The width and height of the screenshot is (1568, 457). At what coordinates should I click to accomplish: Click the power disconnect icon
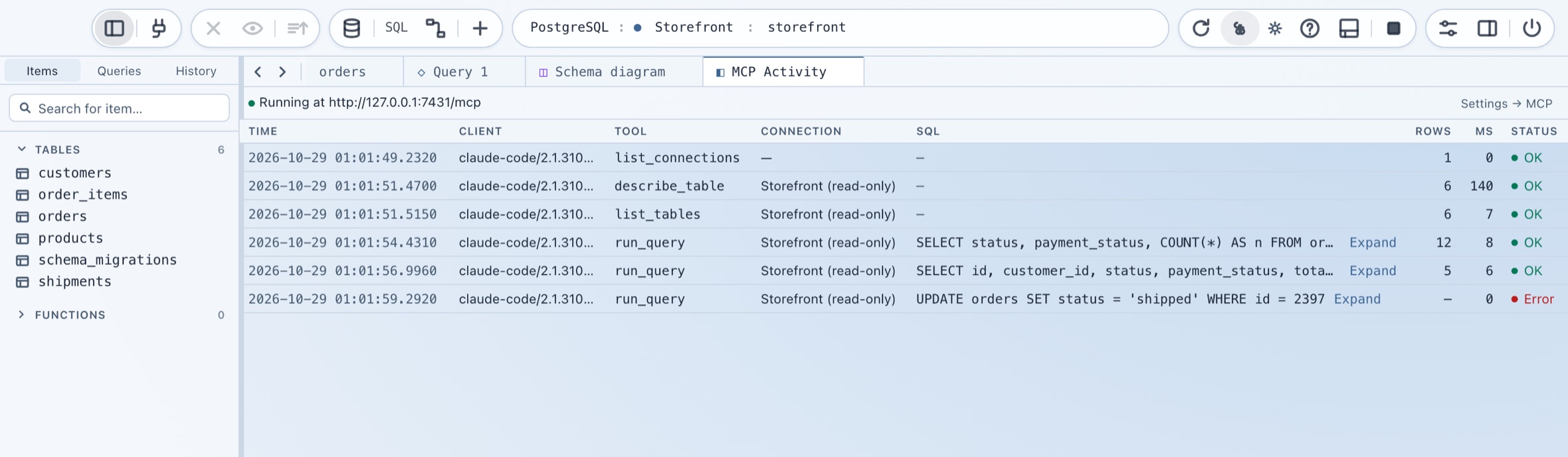[x=1531, y=28]
